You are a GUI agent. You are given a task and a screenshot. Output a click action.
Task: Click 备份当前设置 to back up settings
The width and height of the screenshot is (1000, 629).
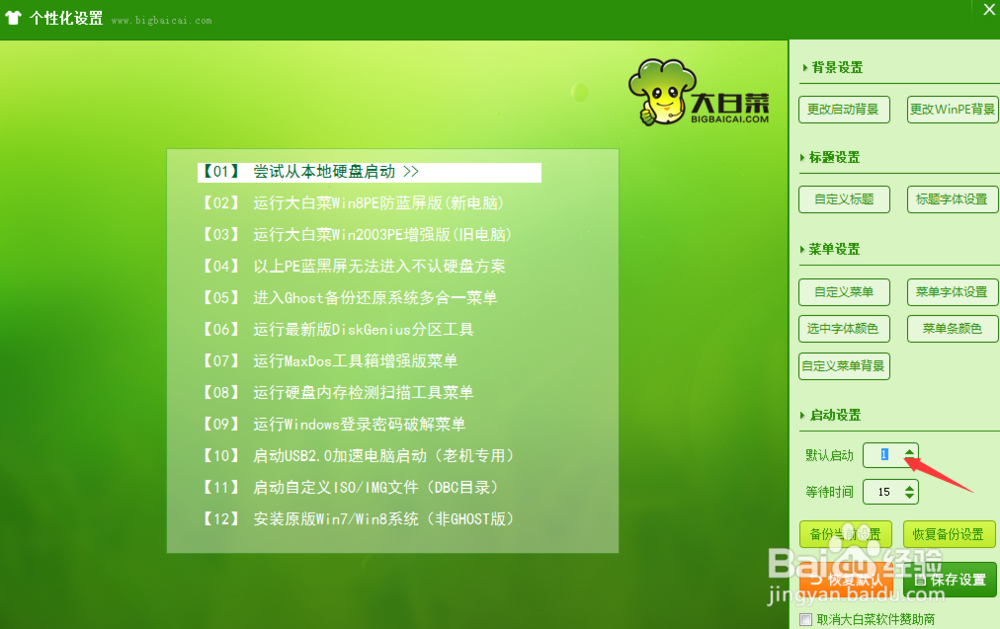coord(845,533)
